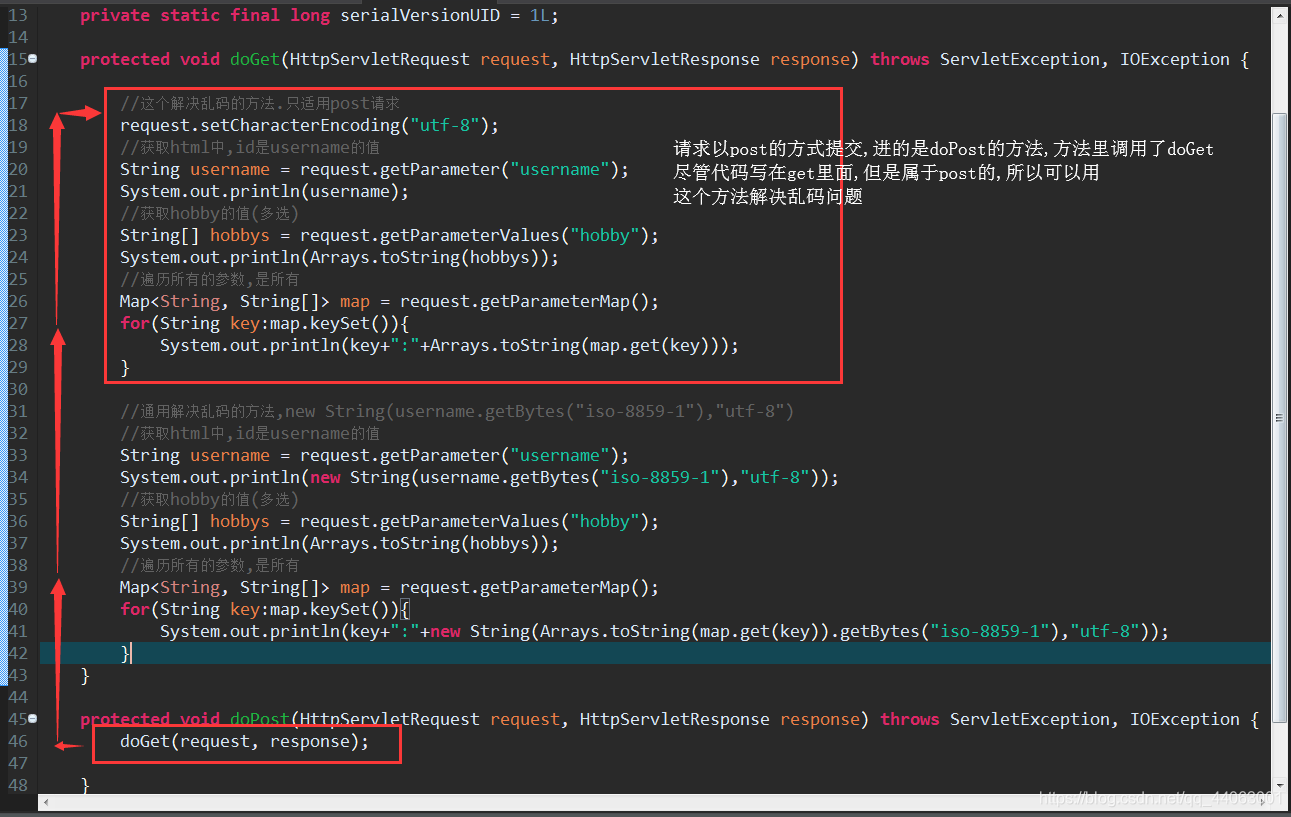Click the closing brace on line 43
Viewport: 1291px width, 817px height.
coord(85,675)
